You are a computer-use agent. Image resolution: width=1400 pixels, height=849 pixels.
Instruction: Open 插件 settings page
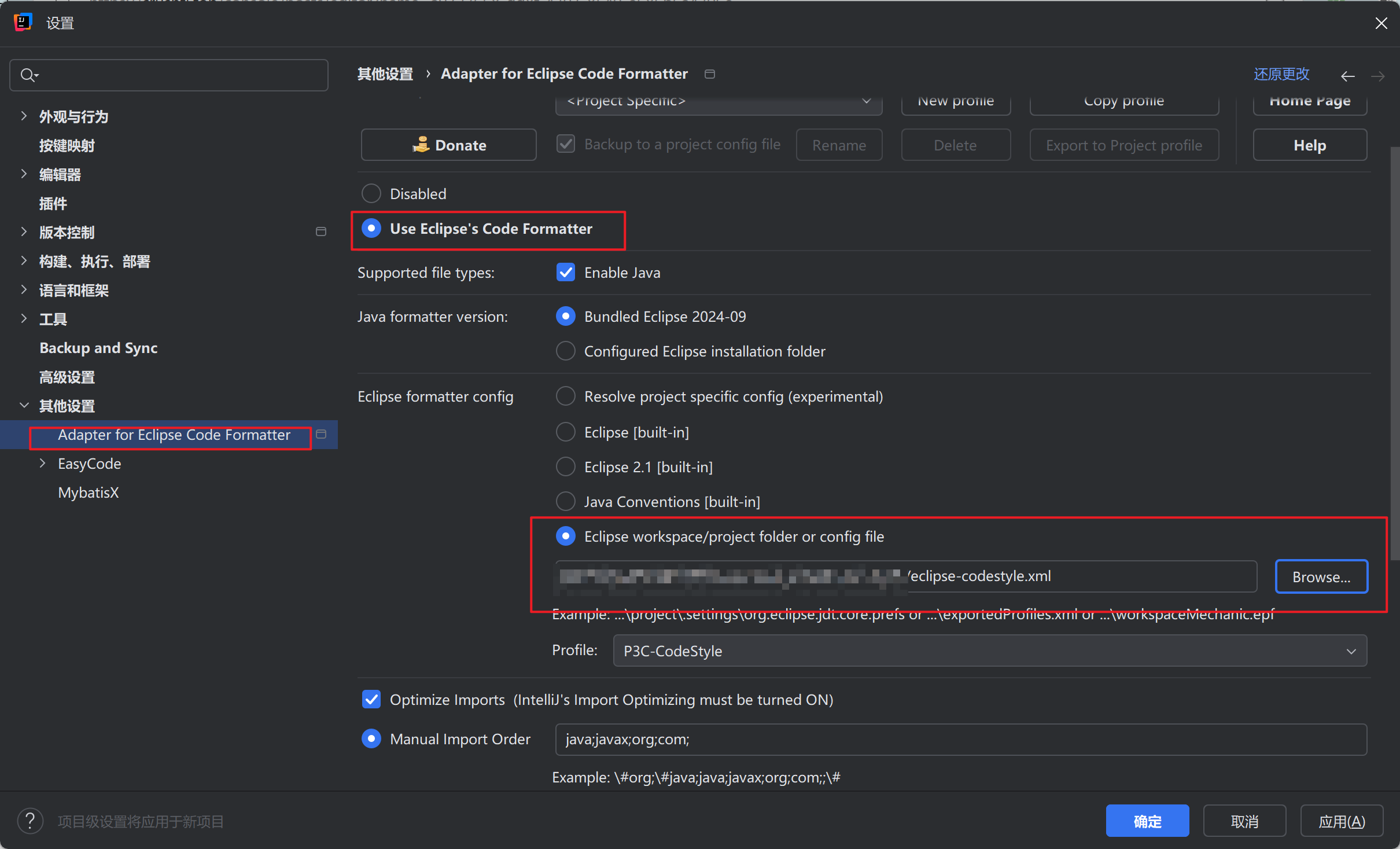[53, 203]
